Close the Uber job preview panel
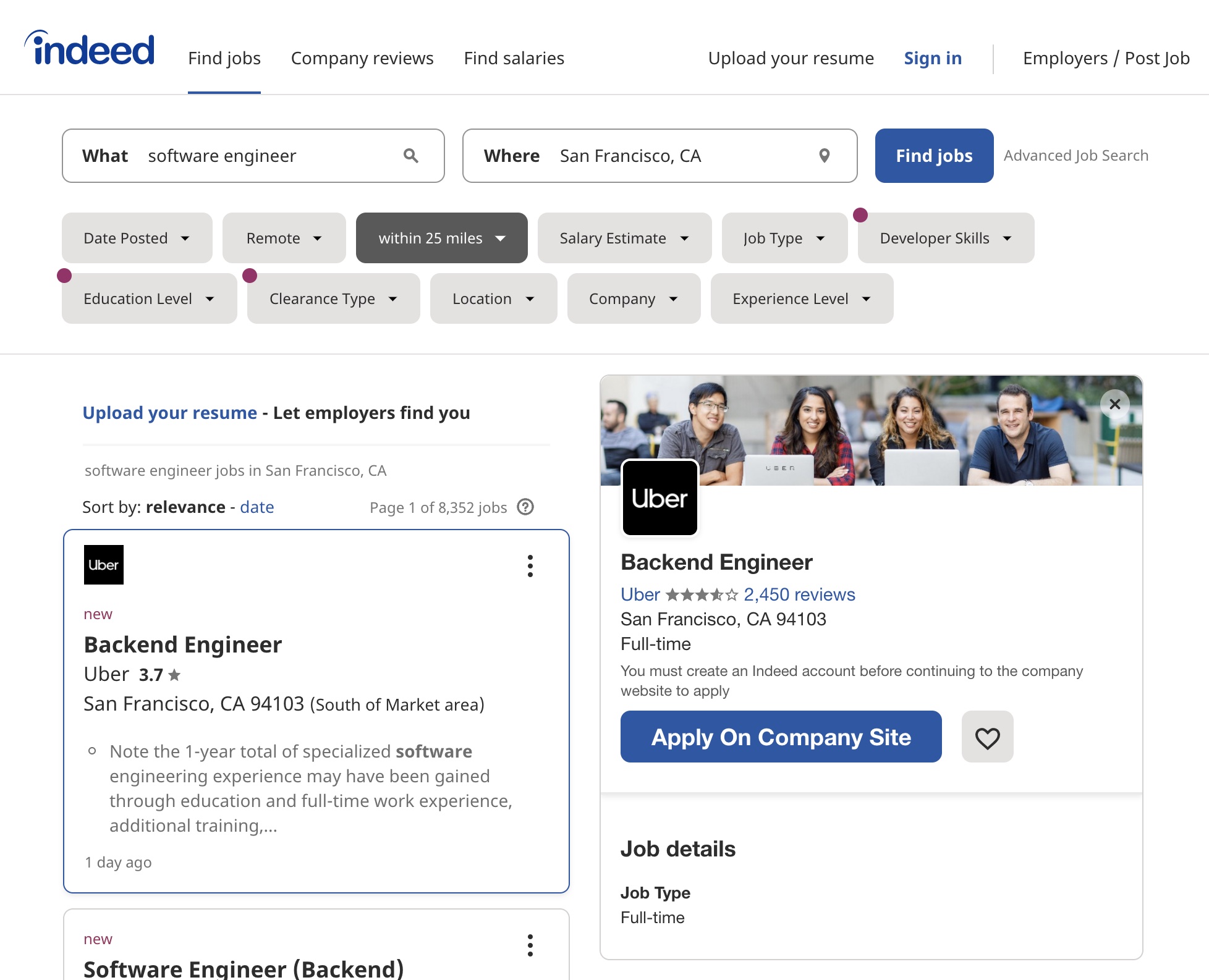The width and height of the screenshot is (1209, 980). pos(1114,404)
